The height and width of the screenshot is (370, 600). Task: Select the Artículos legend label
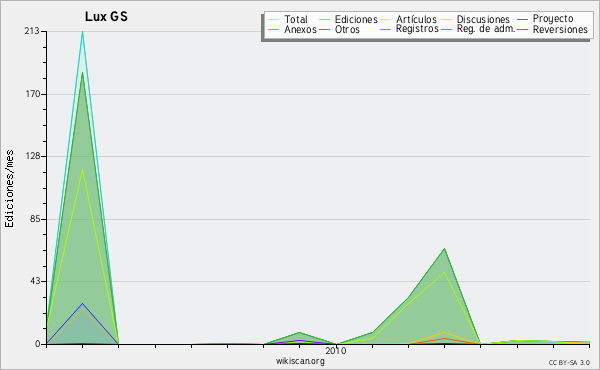point(416,19)
